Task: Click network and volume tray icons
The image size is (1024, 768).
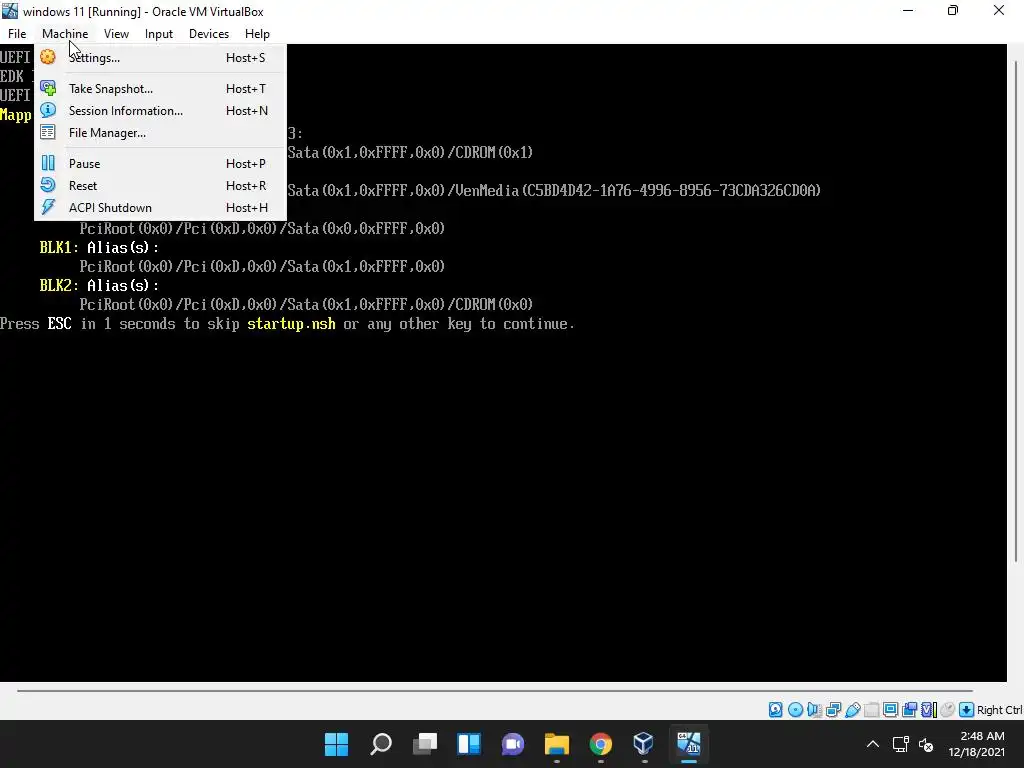Action: point(914,744)
